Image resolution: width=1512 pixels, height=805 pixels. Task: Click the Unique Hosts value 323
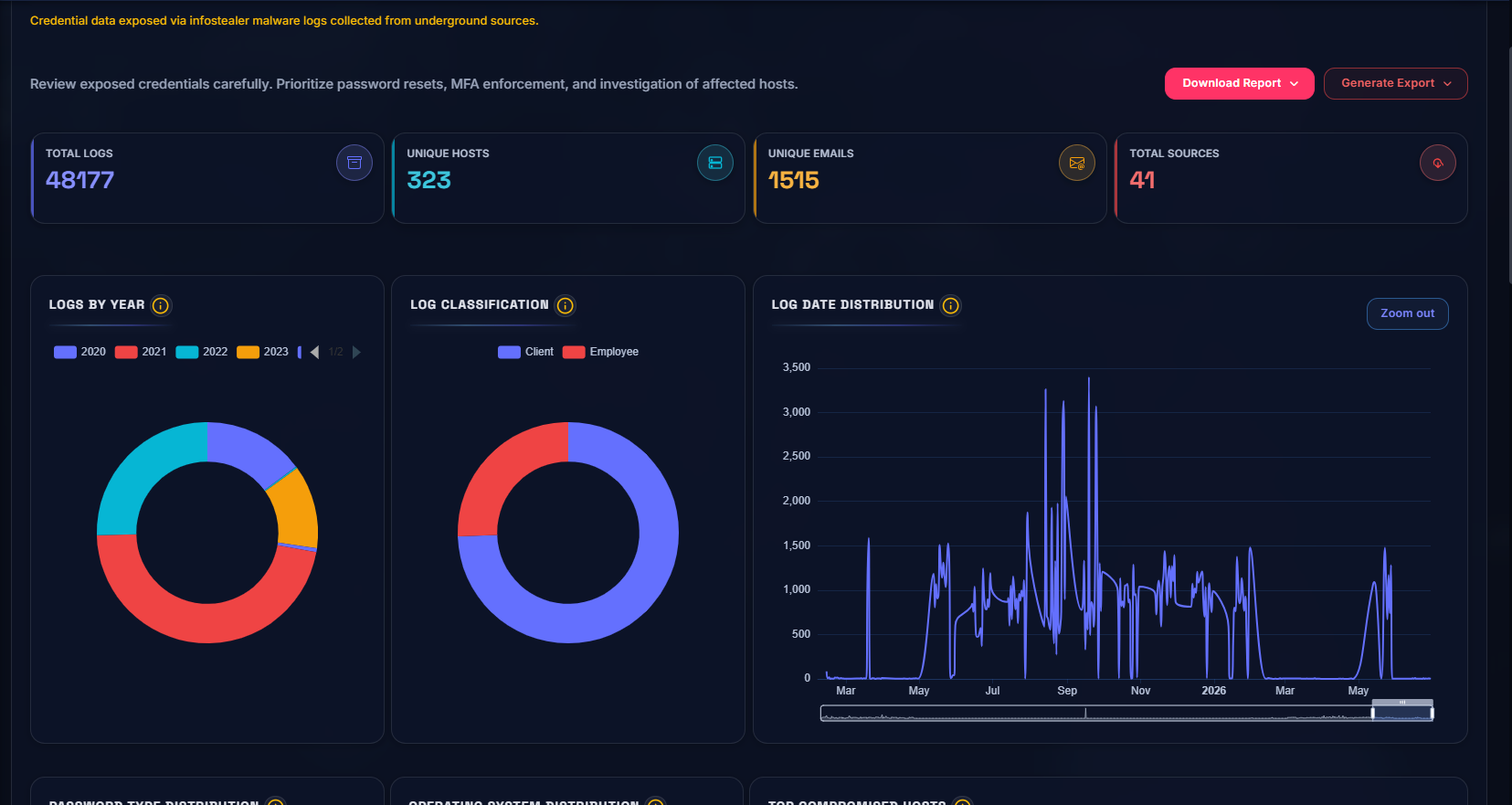(429, 180)
